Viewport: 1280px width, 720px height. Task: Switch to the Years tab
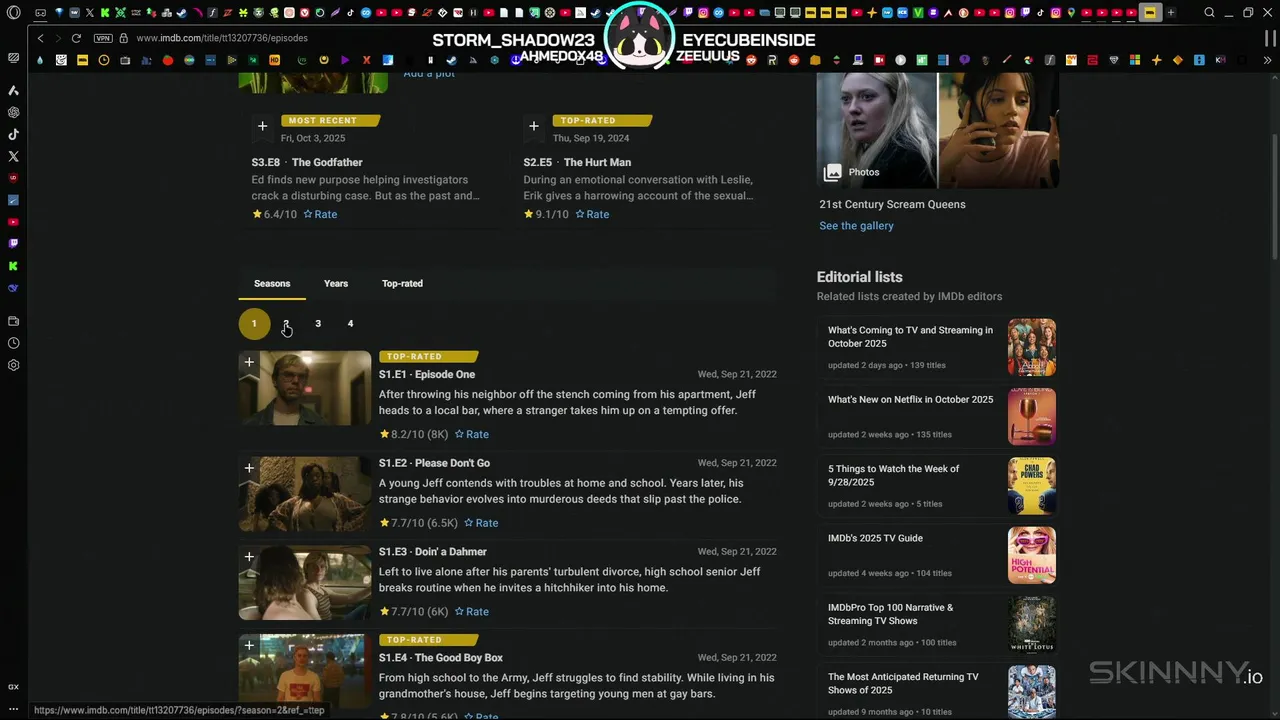click(x=336, y=284)
